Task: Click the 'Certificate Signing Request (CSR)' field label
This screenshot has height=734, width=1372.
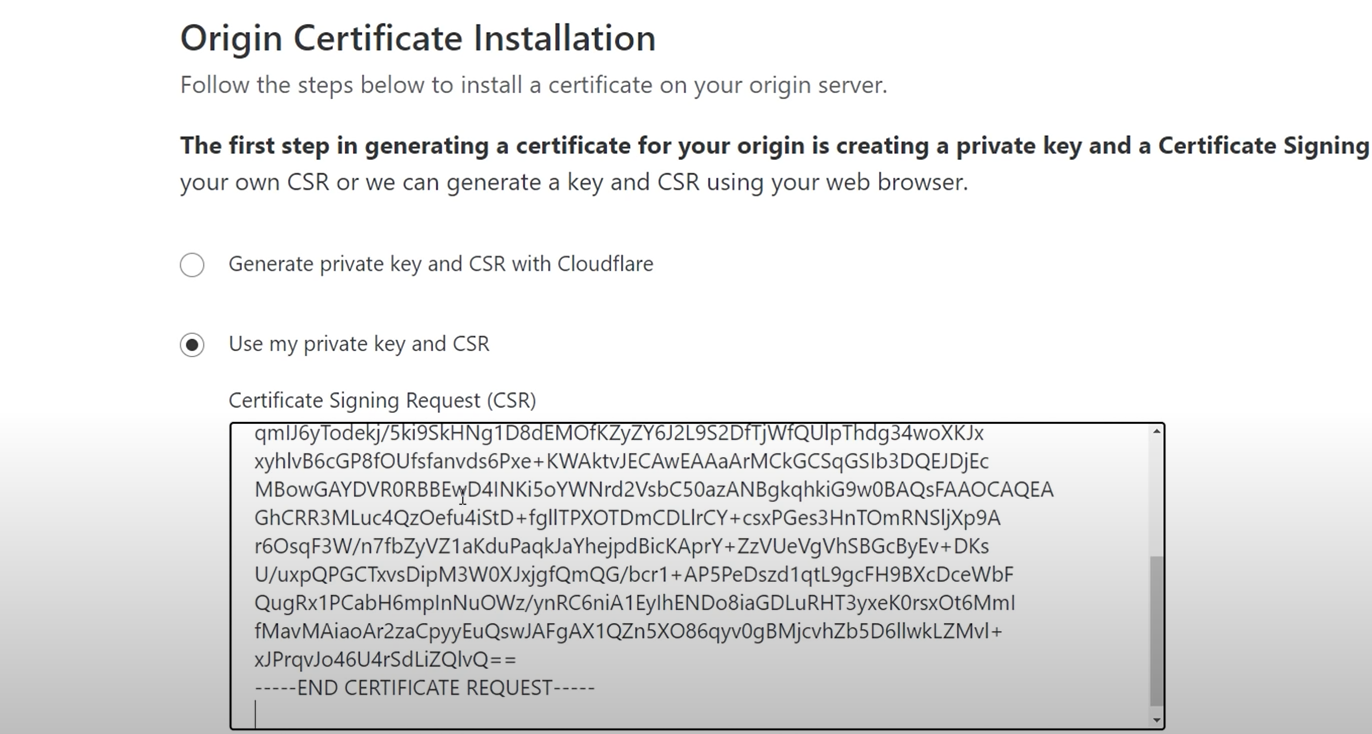Action: click(382, 401)
